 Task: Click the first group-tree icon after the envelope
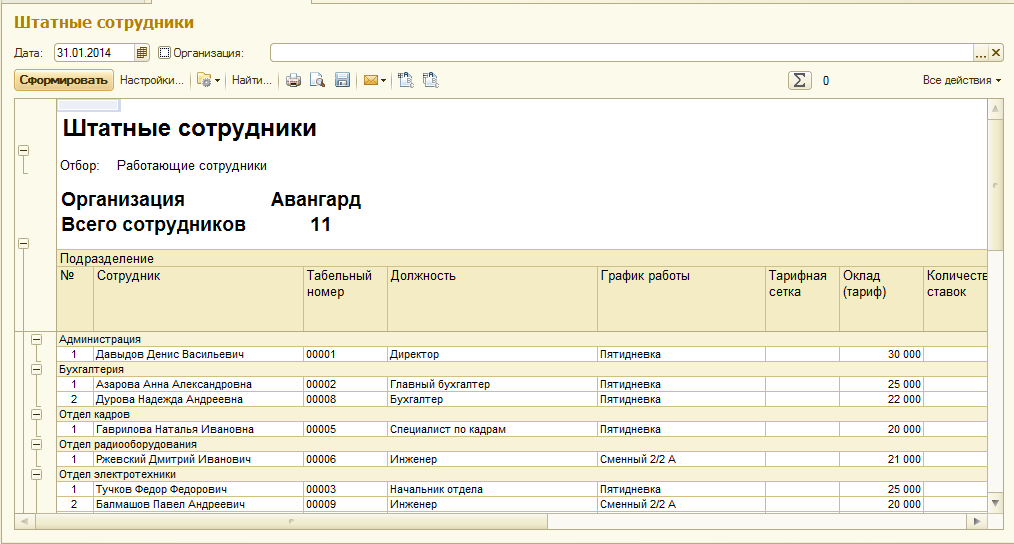pos(406,81)
